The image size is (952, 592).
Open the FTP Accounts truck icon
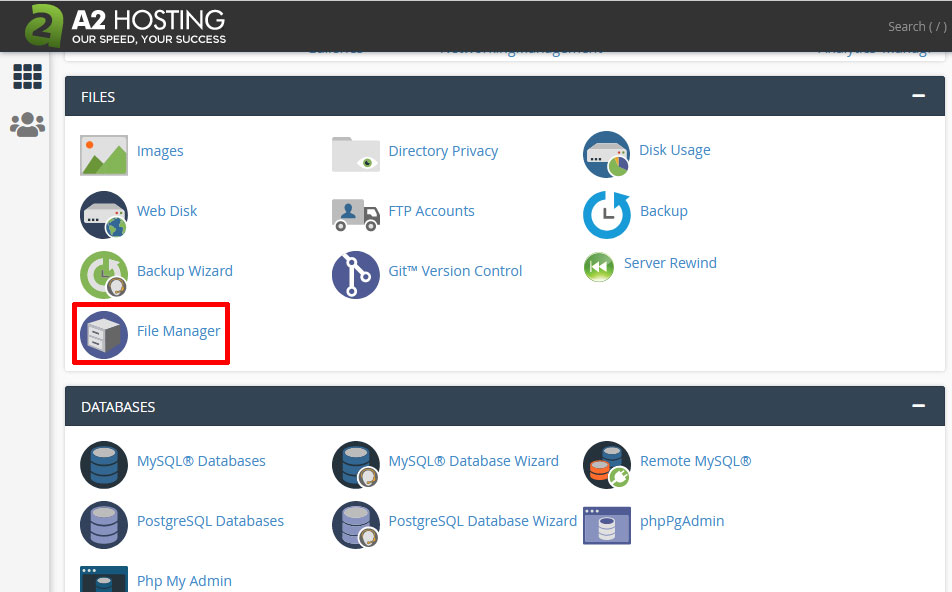[355, 213]
